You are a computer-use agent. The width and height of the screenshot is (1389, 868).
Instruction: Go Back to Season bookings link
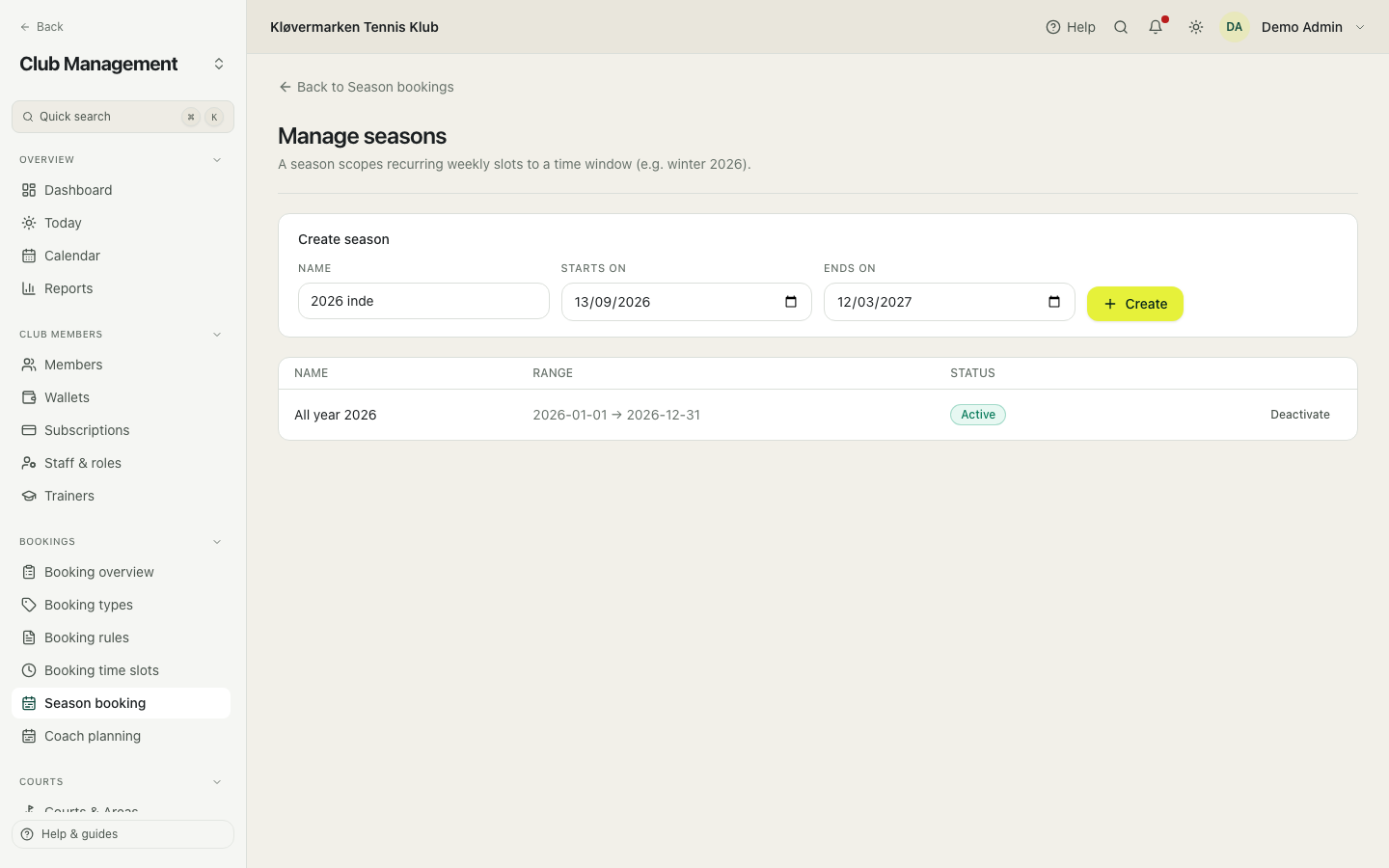(x=367, y=87)
